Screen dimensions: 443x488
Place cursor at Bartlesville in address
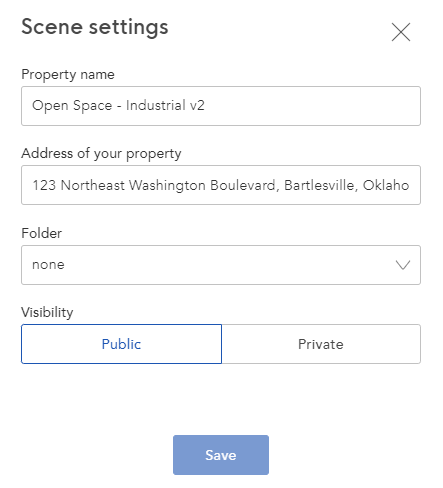pyautogui.click(x=321, y=185)
